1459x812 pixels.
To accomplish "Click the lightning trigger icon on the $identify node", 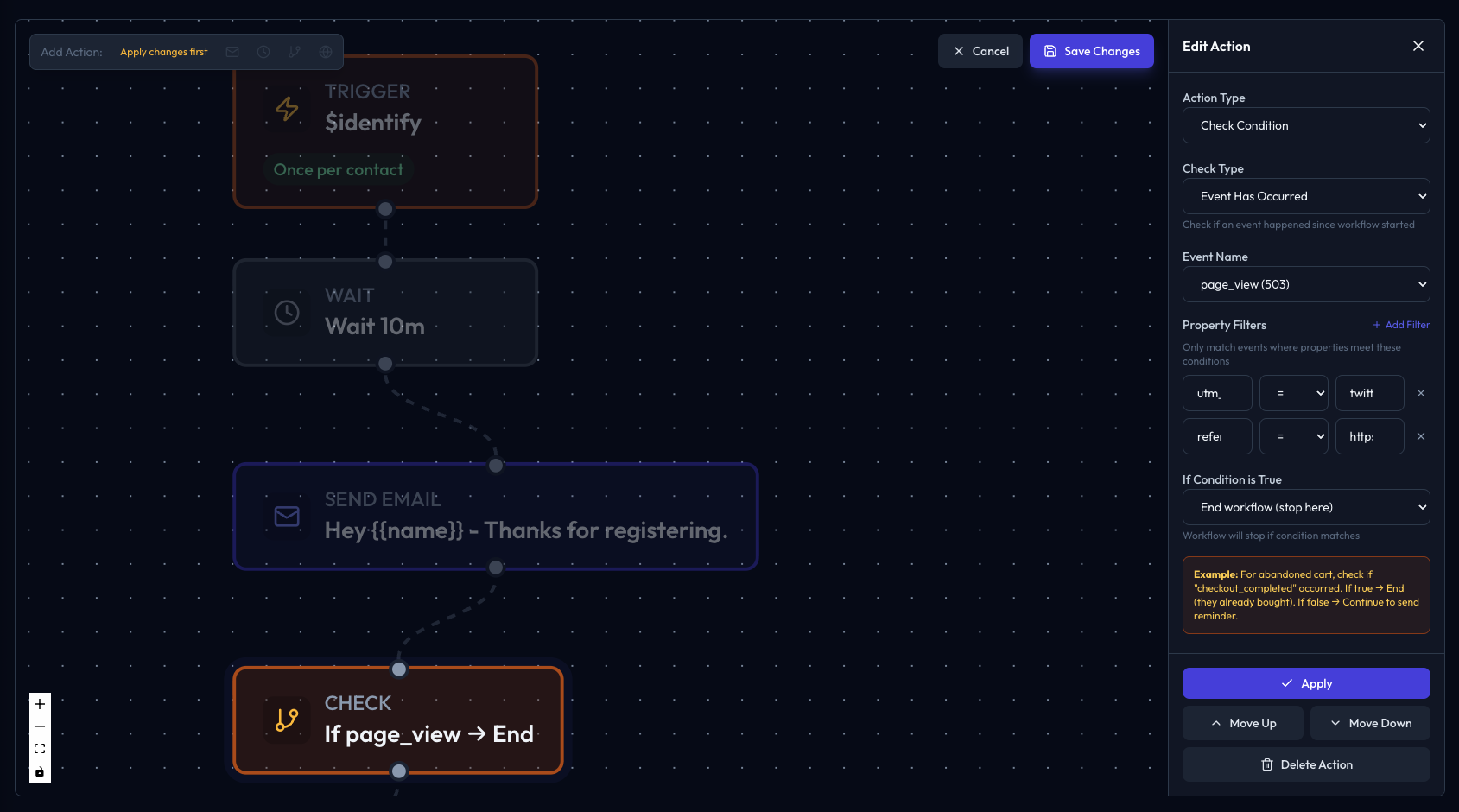I will point(287,109).
